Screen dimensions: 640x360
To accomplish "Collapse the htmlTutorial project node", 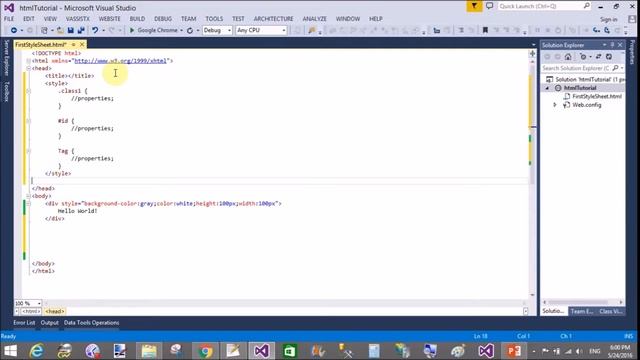I will click(547, 88).
